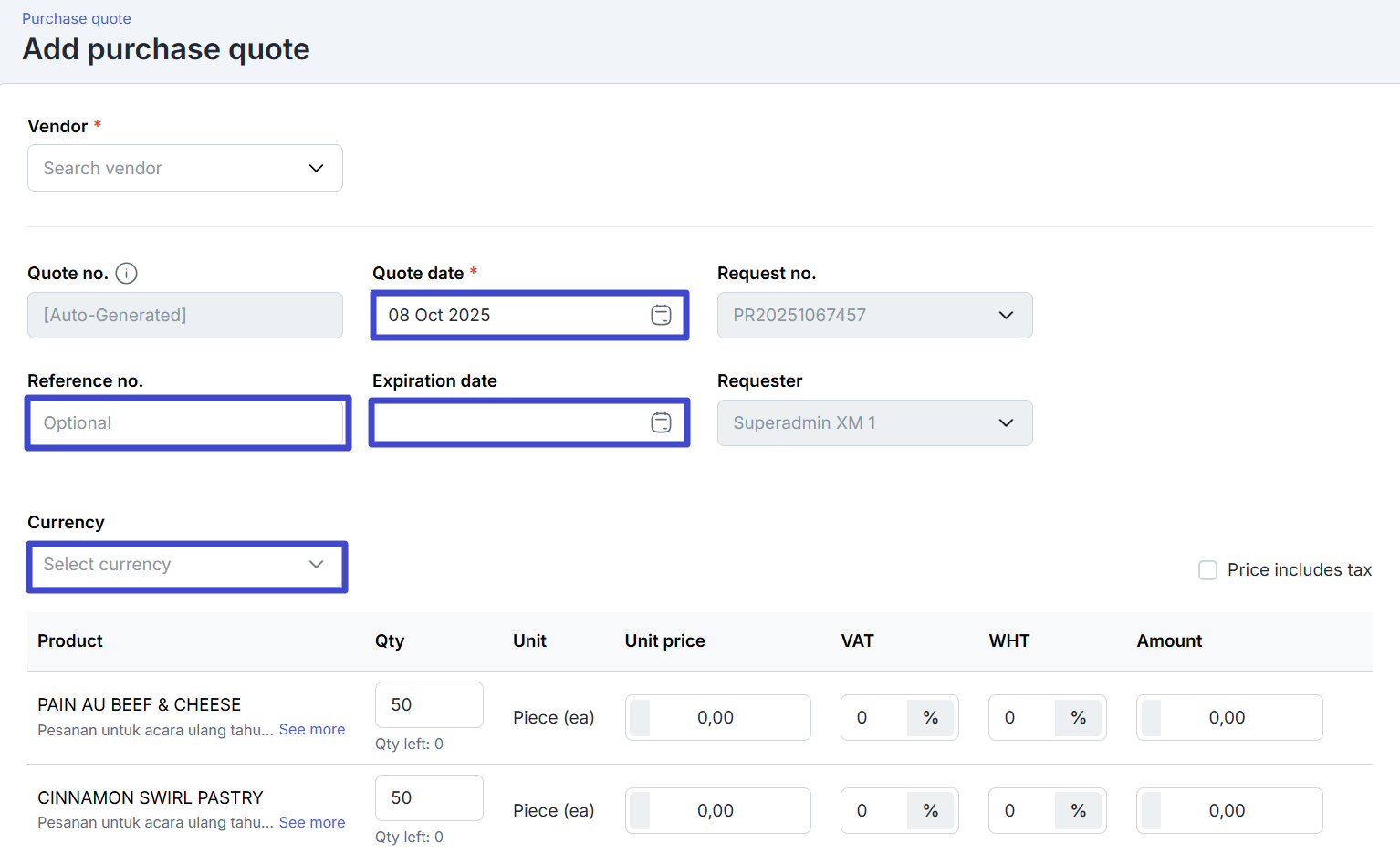The width and height of the screenshot is (1400, 854).
Task: Open the Select currency dropdown
Action: click(186, 565)
